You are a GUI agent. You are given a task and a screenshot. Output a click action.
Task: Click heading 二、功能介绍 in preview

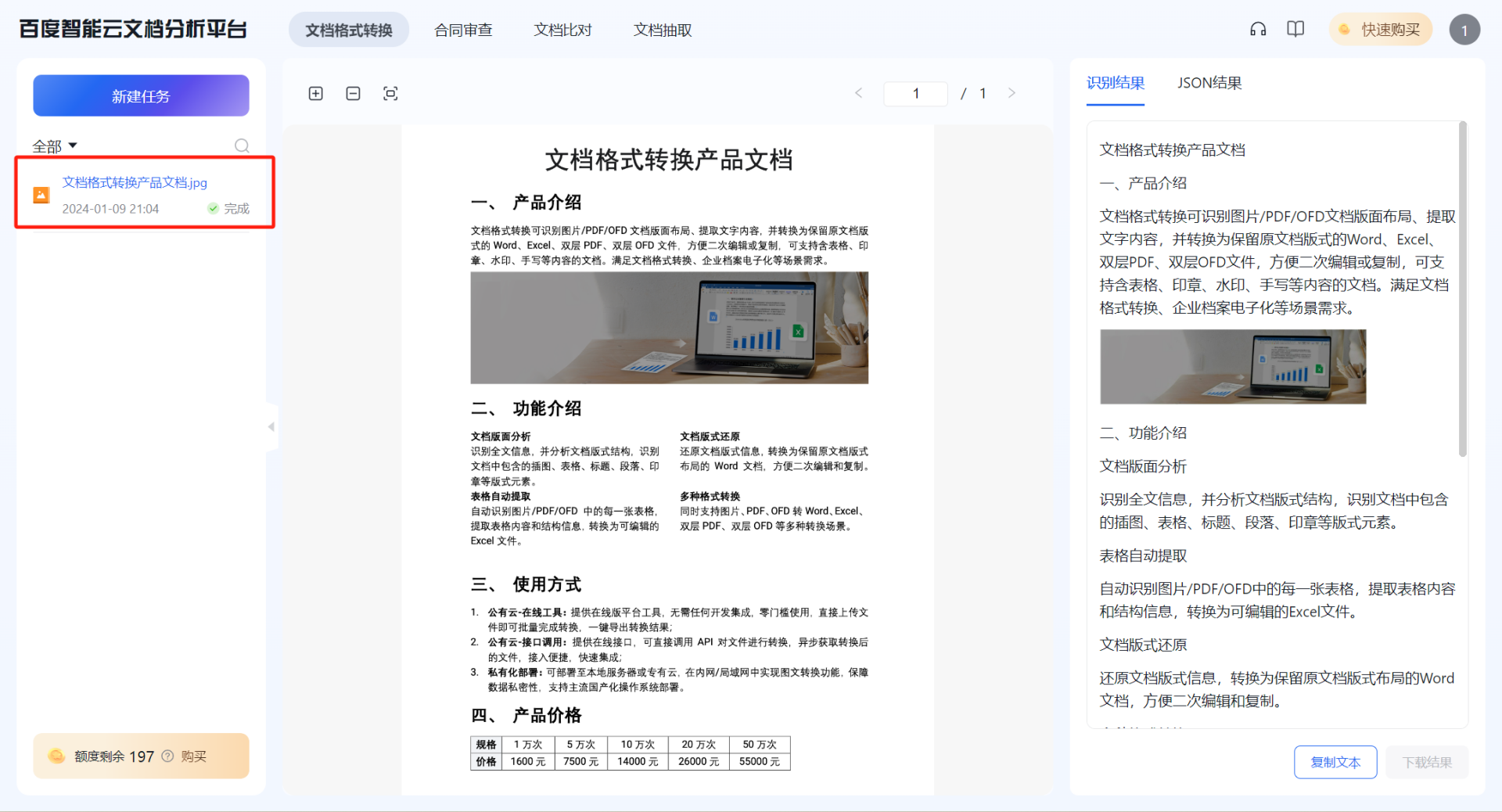(x=526, y=408)
